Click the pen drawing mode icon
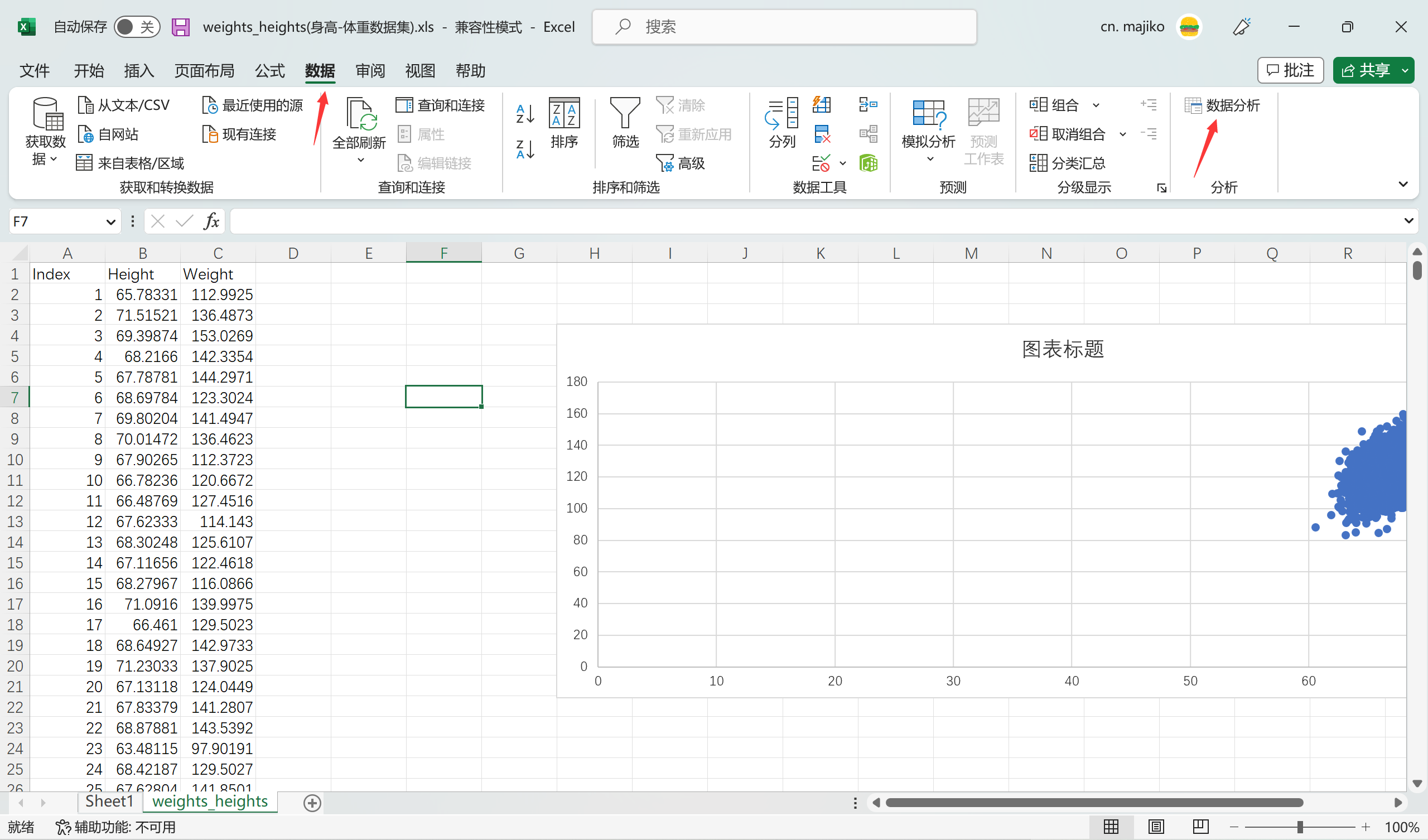Image resolution: width=1428 pixels, height=840 pixels. (x=1242, y=27)
